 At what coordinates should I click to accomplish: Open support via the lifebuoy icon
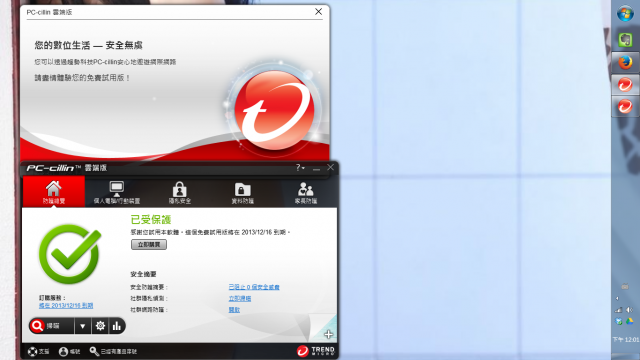(x=38, y=351)
